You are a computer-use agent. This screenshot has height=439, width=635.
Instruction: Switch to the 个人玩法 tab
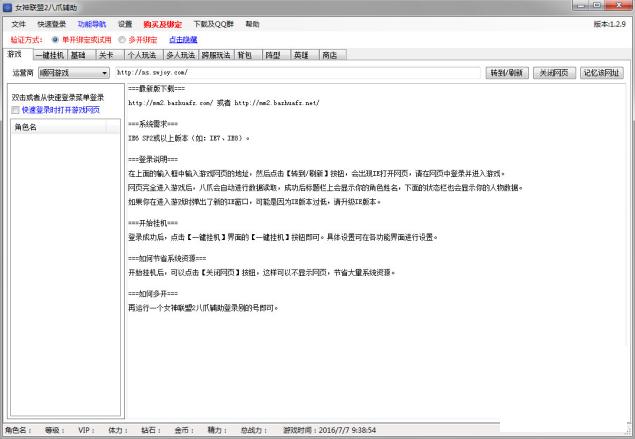point(141,55)
